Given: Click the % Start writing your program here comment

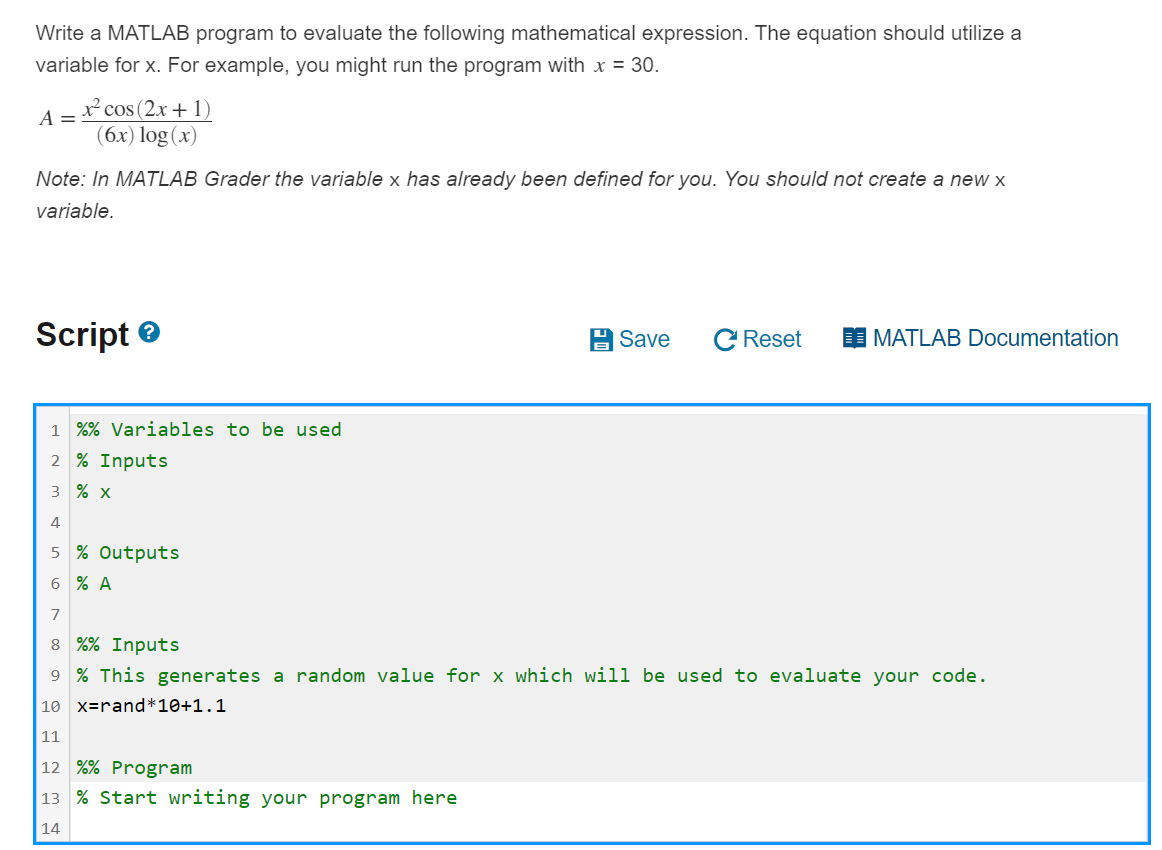Looking at the screenshot, I should click(x=267, y=797).
